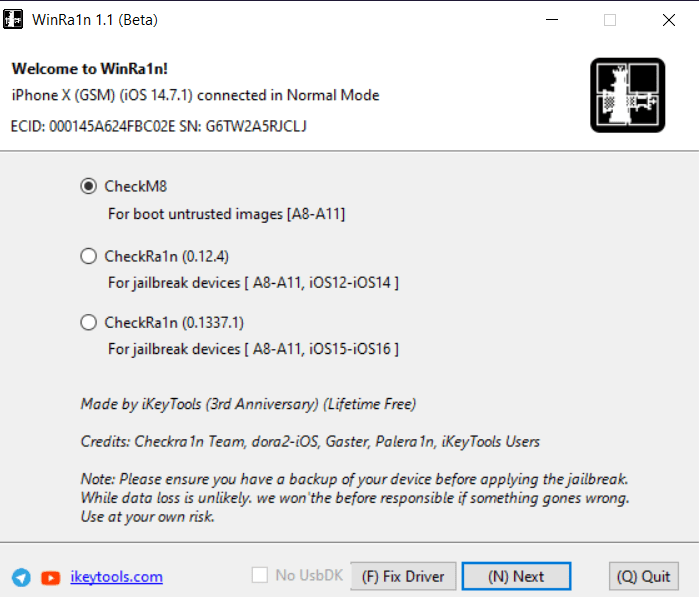The width and height of the screenshot is (699, 597).
Task: Select the CheckM8 radio option
Action: pyautogui.click(x=89, y=186)
